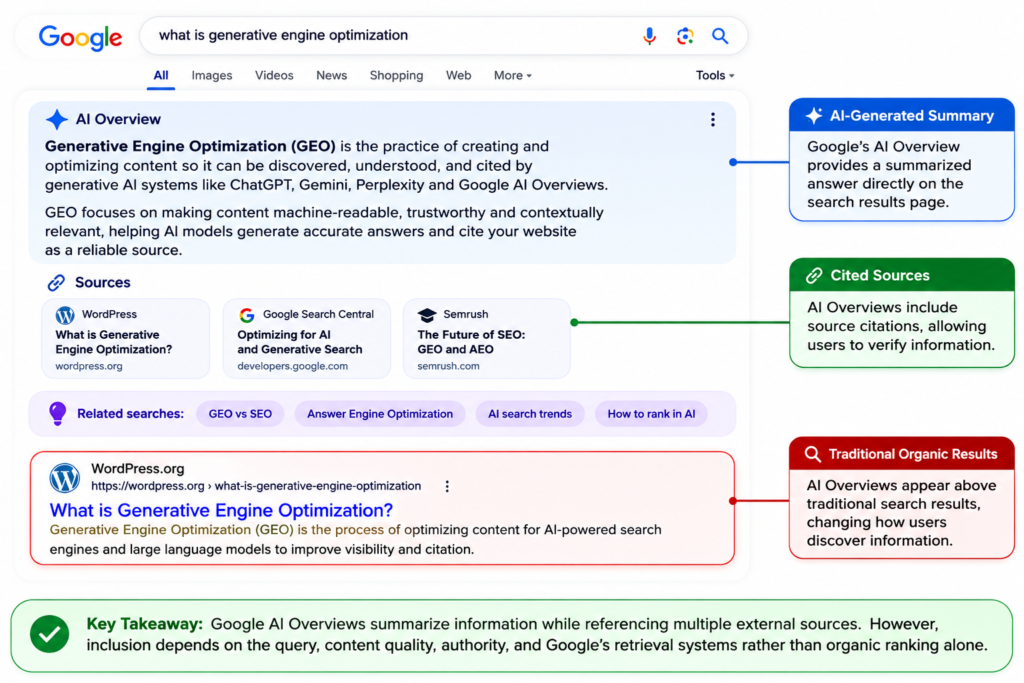Click the magnifier search button
Viewport: 1024px width, 683px height.
pyautogui.click(x=720, y=36)
